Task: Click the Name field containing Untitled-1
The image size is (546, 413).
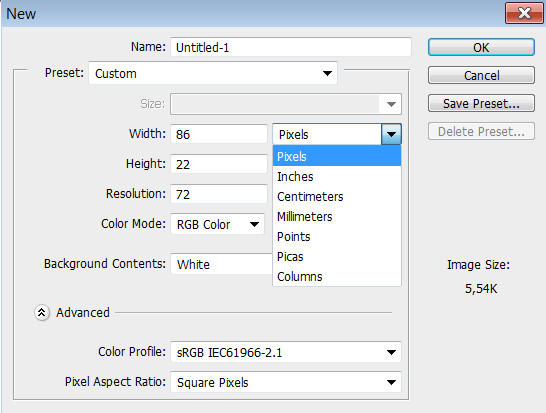Action: click(291, 47)
